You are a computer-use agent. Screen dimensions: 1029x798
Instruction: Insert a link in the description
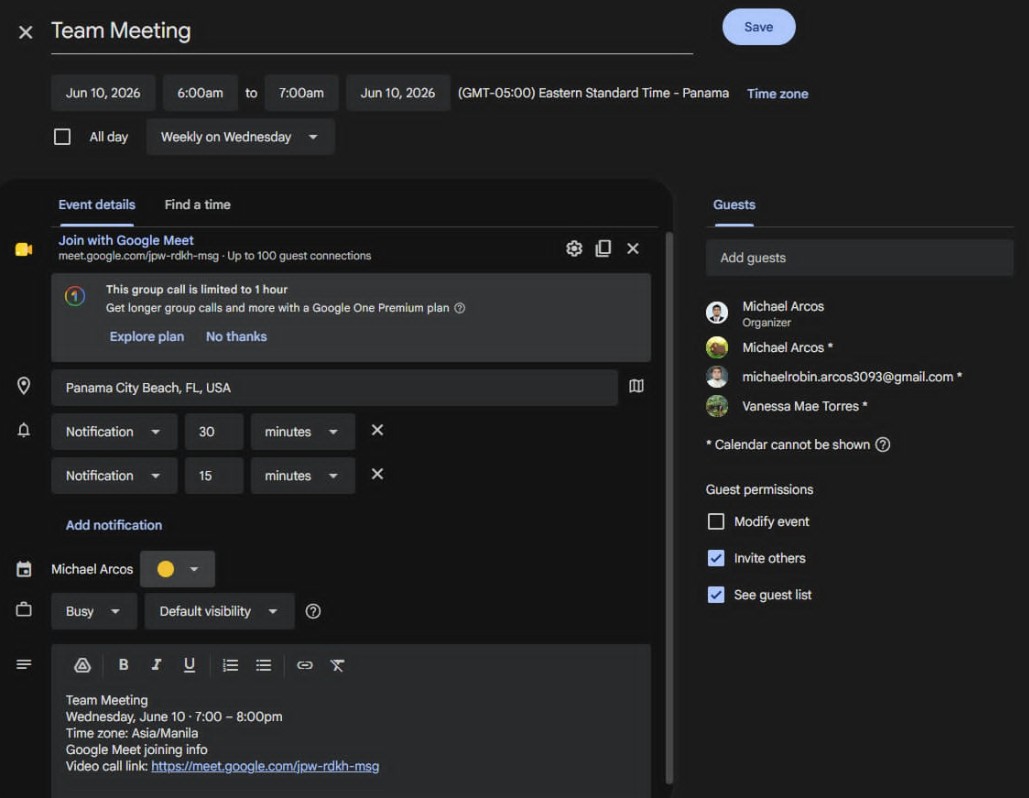tap(304, 665)
